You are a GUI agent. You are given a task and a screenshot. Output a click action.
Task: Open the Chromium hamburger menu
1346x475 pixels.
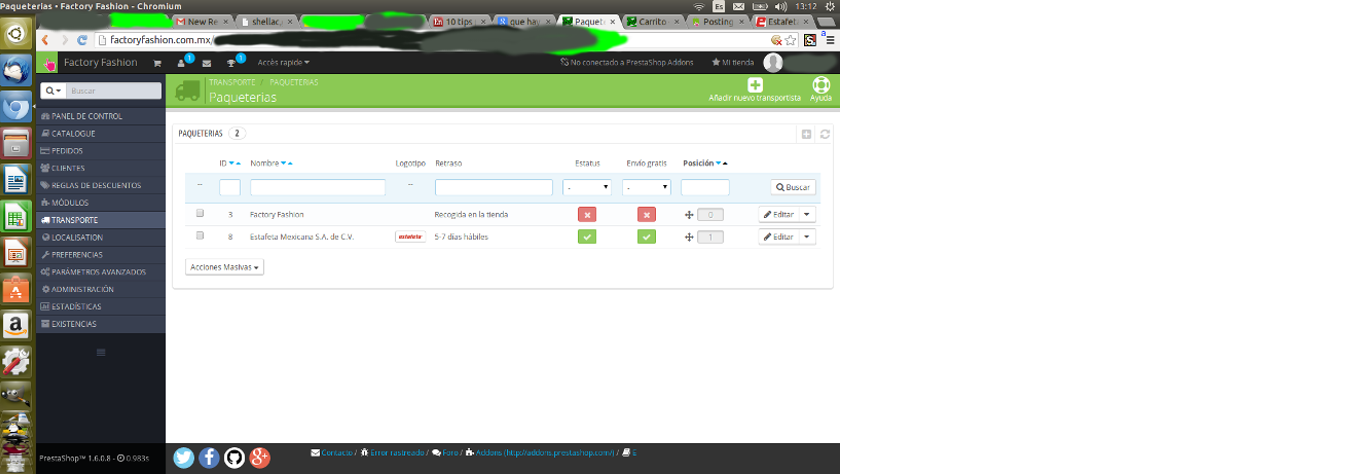tap(830, 40)
